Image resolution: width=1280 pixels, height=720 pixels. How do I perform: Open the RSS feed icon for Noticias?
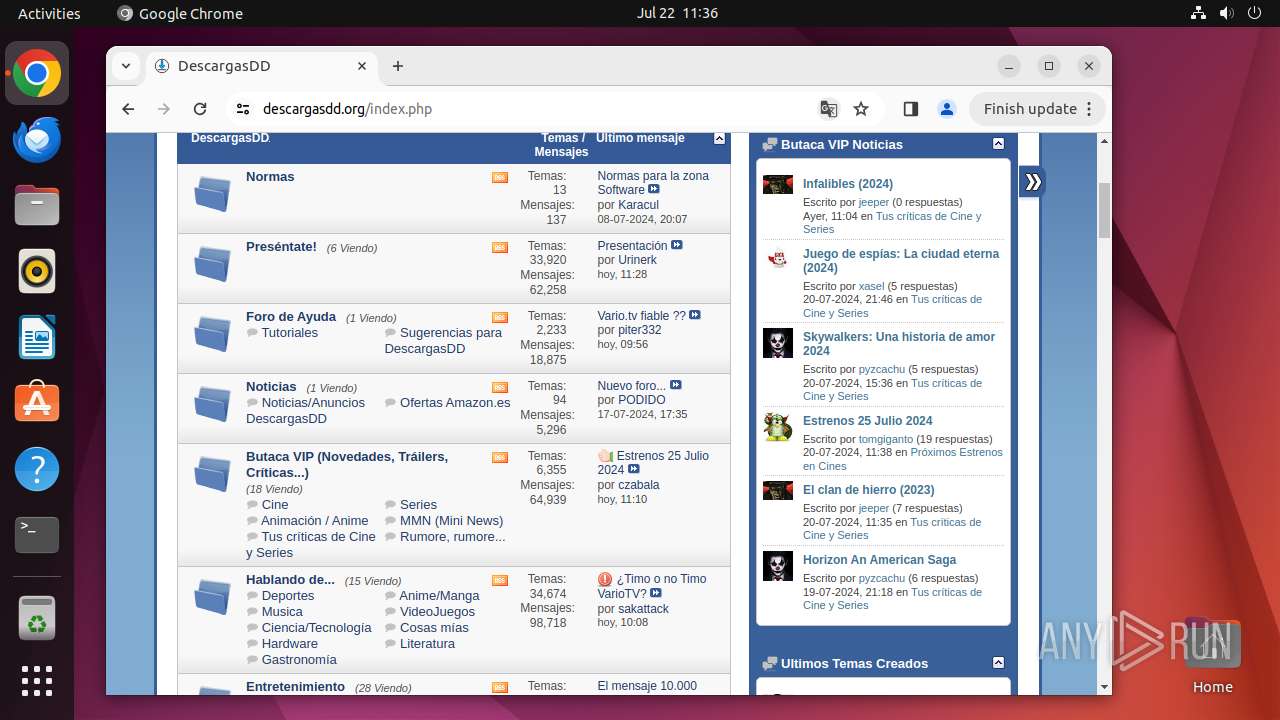[x=500, y=387]
